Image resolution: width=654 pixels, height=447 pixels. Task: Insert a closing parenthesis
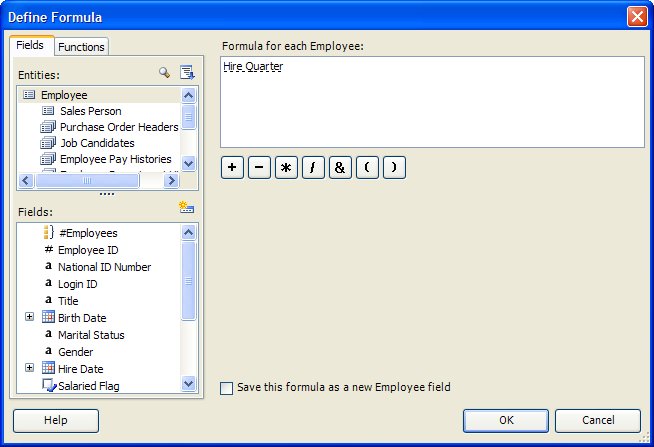coord(394,168)
